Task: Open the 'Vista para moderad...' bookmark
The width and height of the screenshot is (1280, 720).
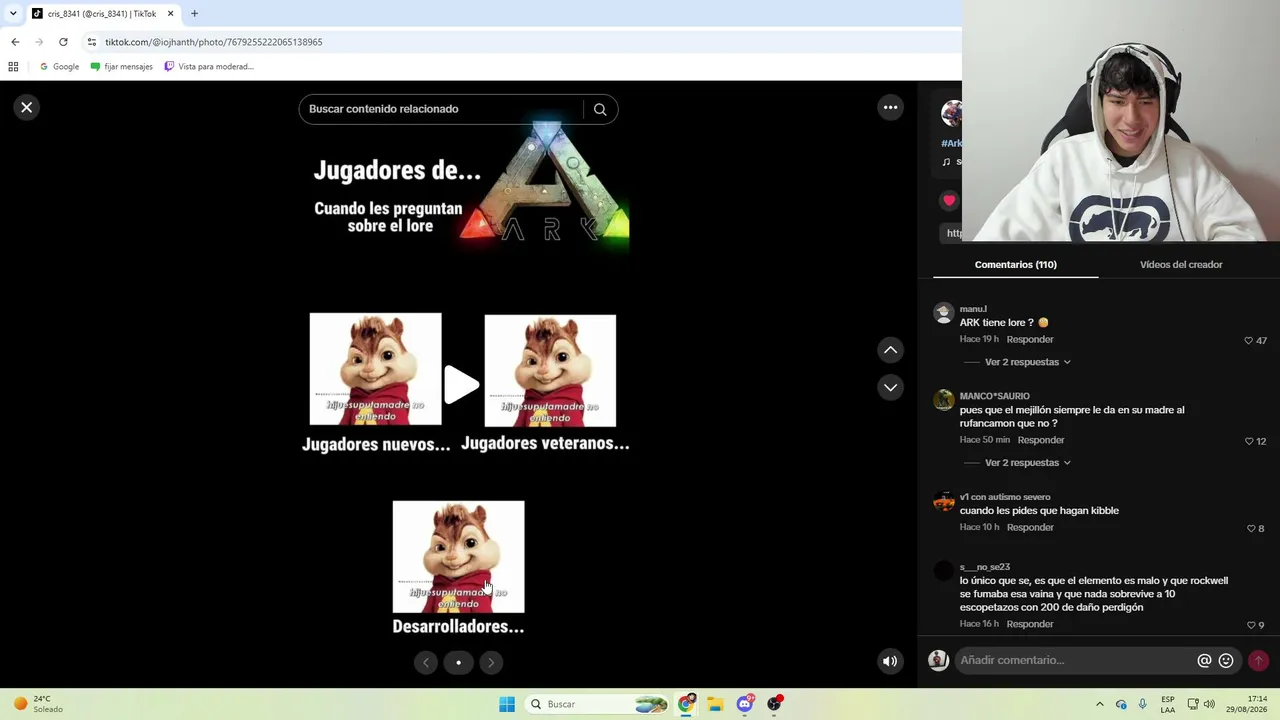Action: (209, 67)
